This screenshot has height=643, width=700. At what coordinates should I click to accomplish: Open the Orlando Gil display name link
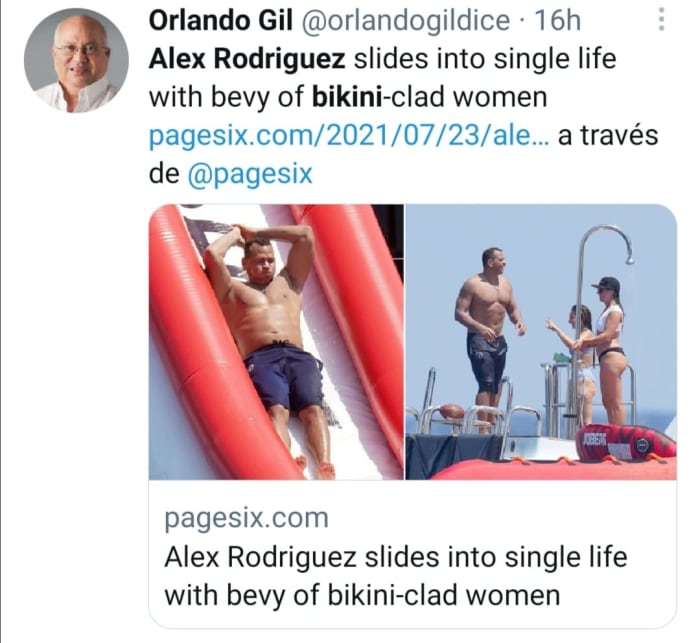[210, 22]
